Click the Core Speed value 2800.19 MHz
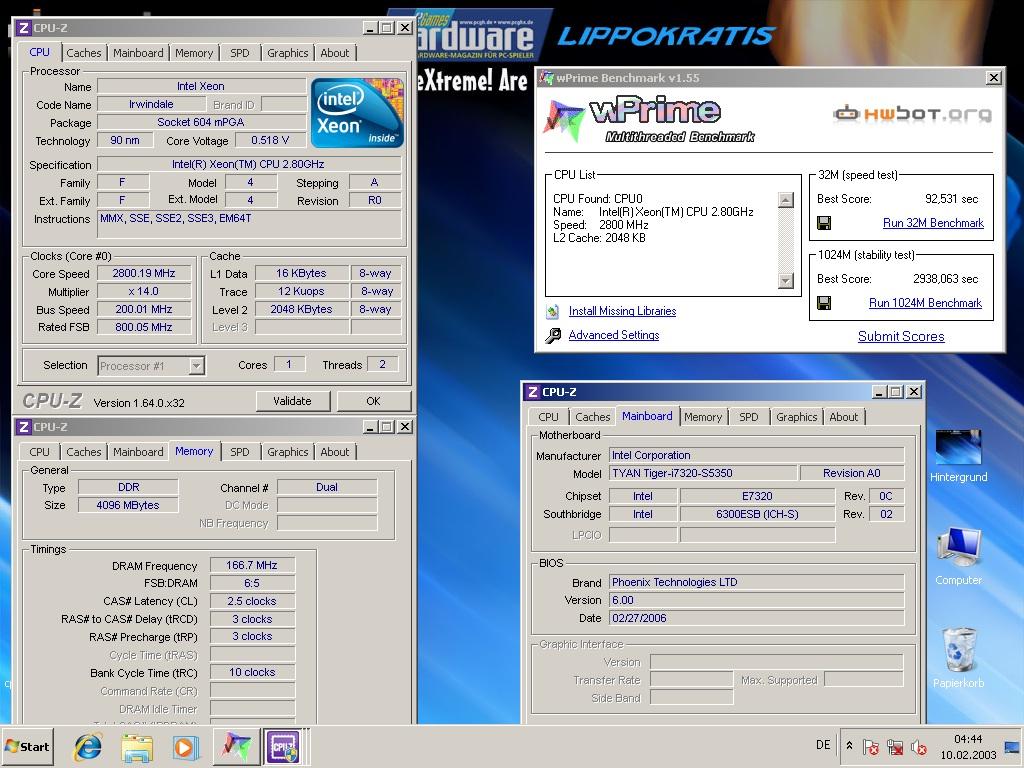The height and width of the screenshot is (768, 1024). pos(144,274)
